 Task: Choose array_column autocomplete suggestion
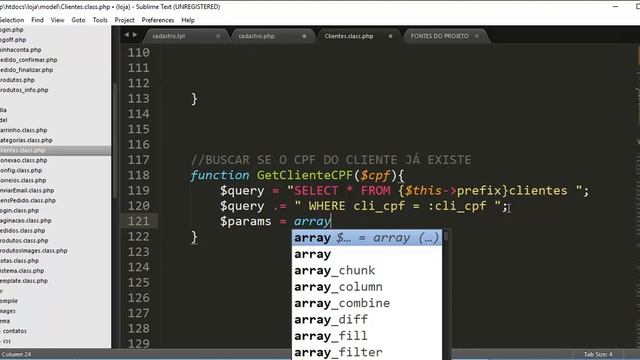(367, 287)
